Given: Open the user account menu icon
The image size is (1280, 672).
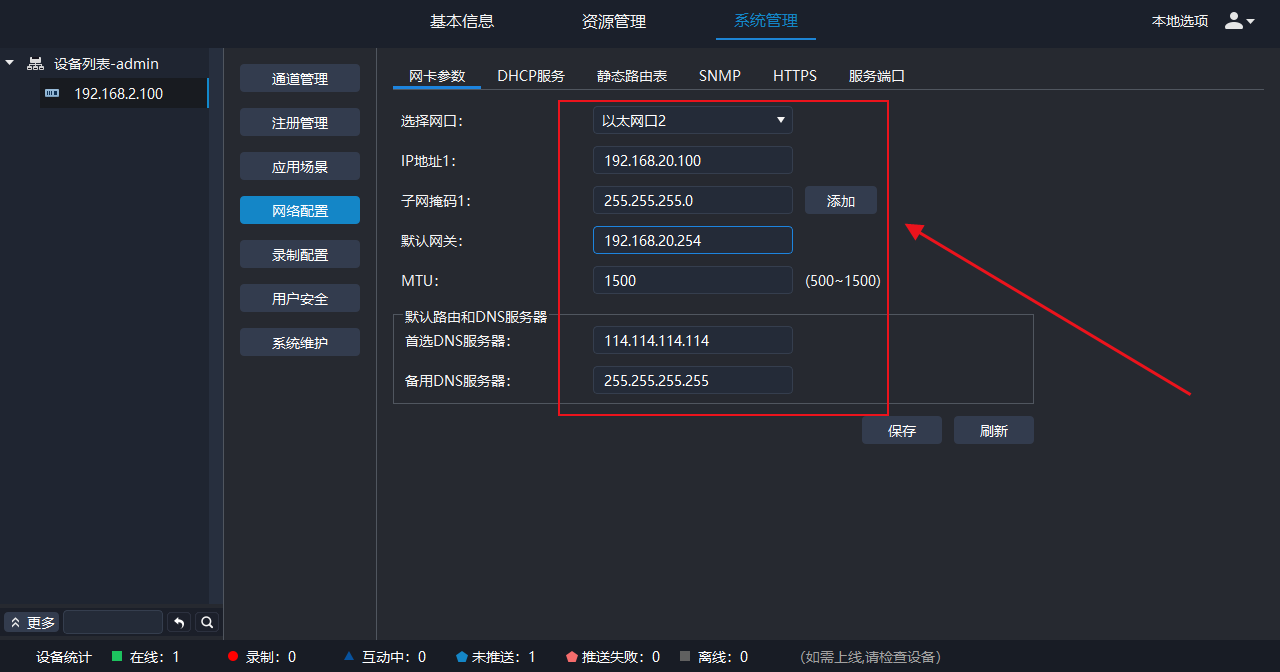Looking at the screenshot, I should 1239,20.
